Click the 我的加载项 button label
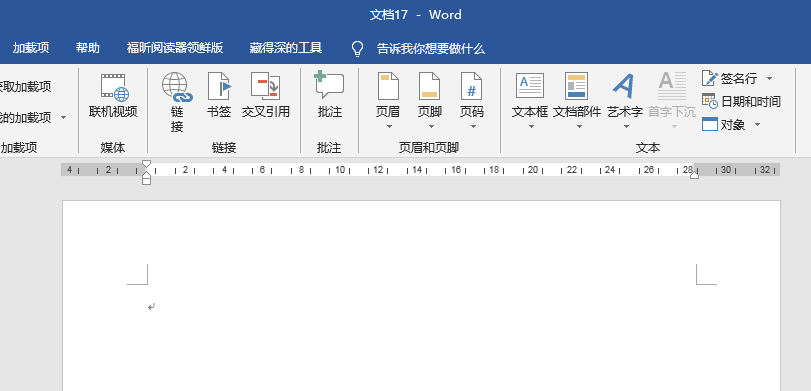The image size is (811, 391). (x=26, y=118)
